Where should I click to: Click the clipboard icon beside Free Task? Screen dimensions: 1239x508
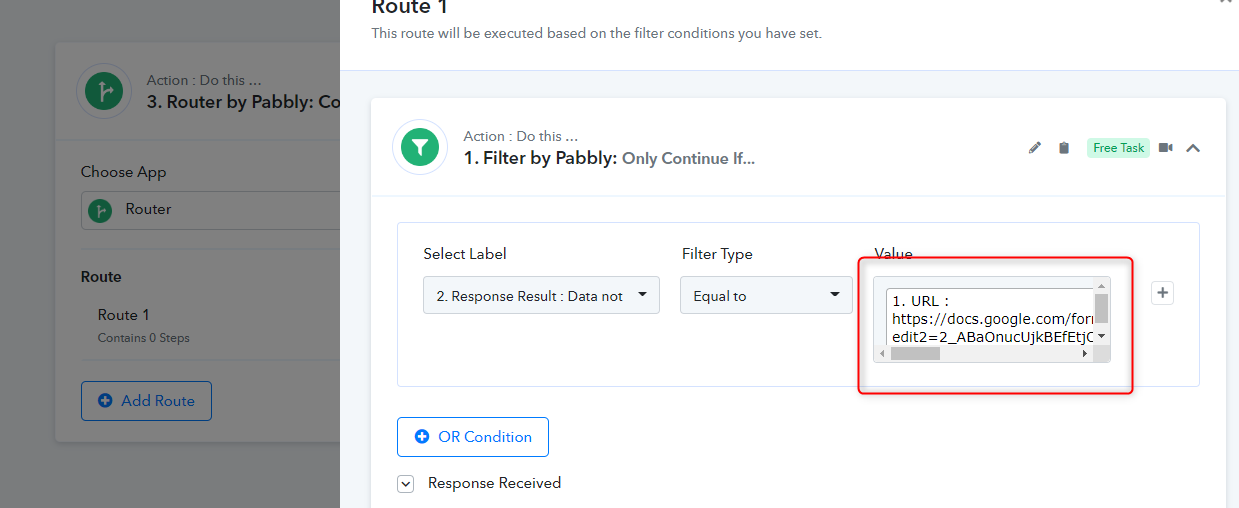(1064, 148)
